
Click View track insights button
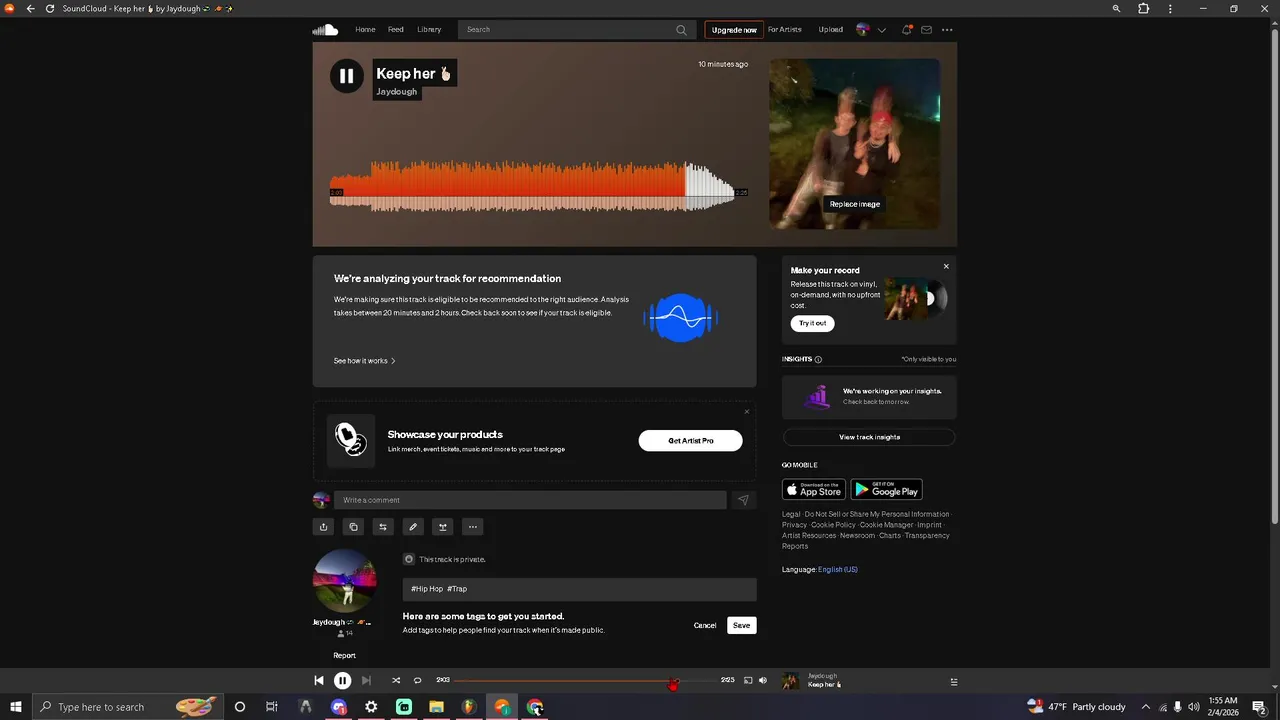coord(869,437)
